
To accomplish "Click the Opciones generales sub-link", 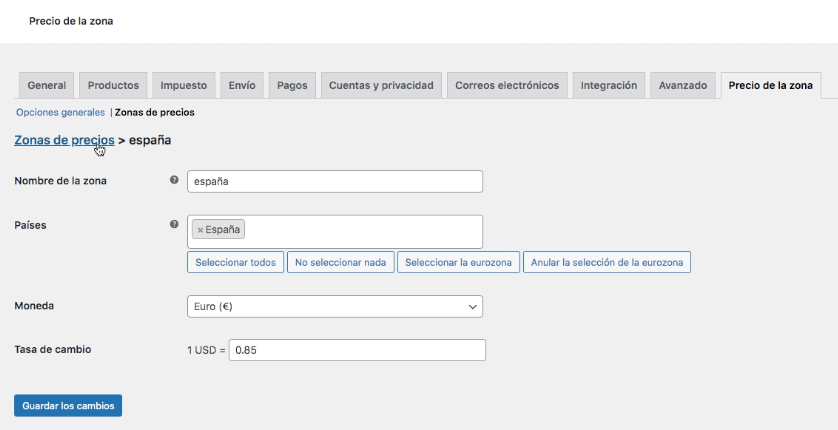I will coord(60,113).
